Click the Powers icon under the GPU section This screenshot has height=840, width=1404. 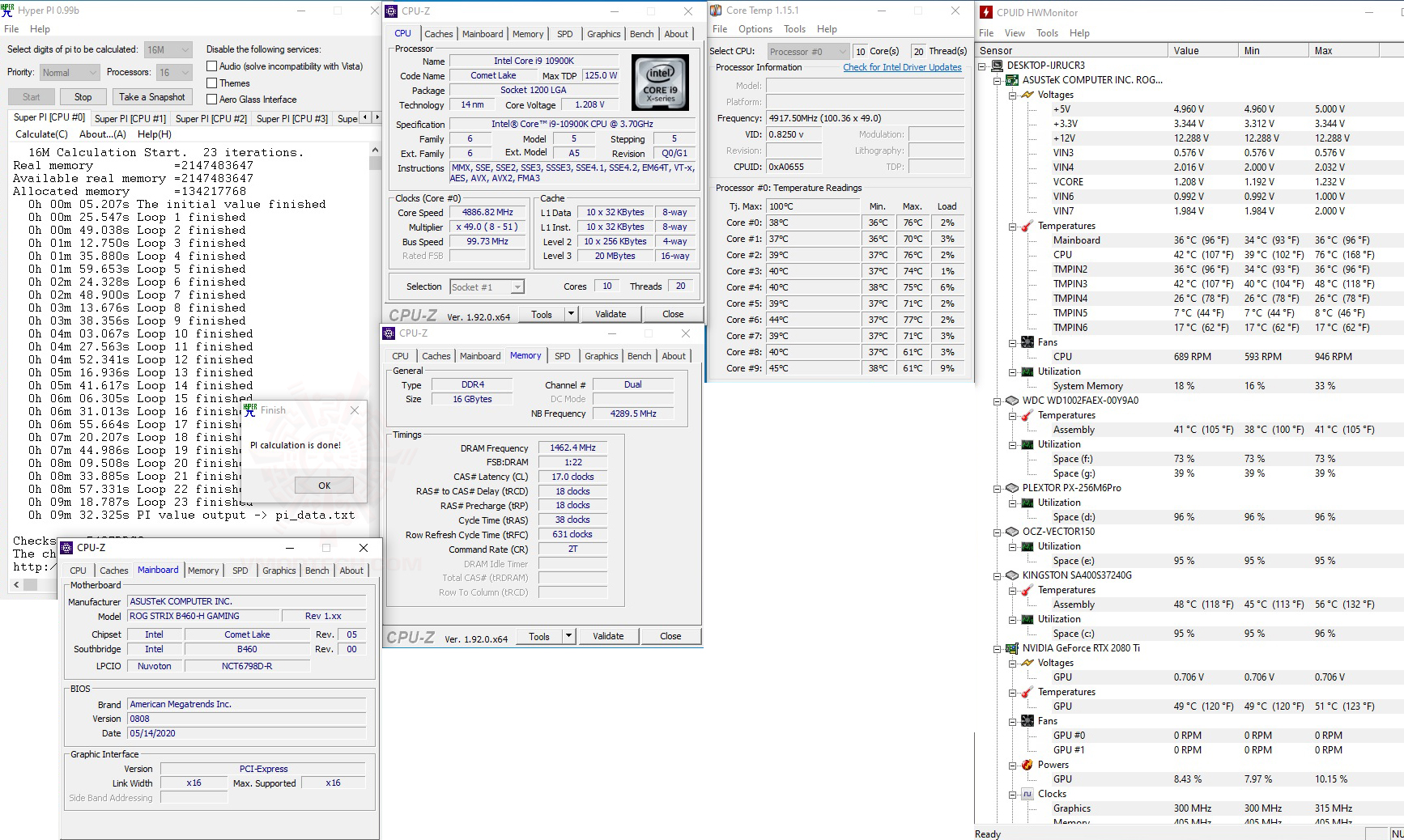tap(1028, 764)
